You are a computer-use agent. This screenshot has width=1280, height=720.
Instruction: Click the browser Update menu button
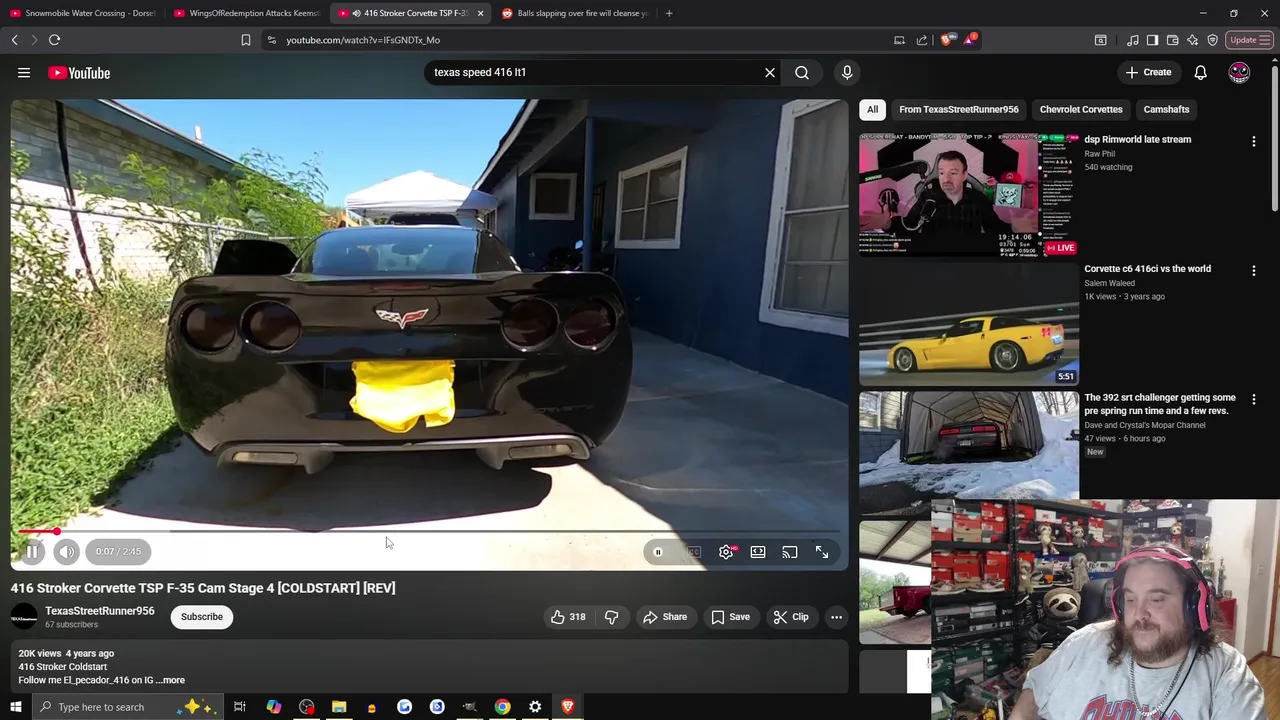point(1250,40)
